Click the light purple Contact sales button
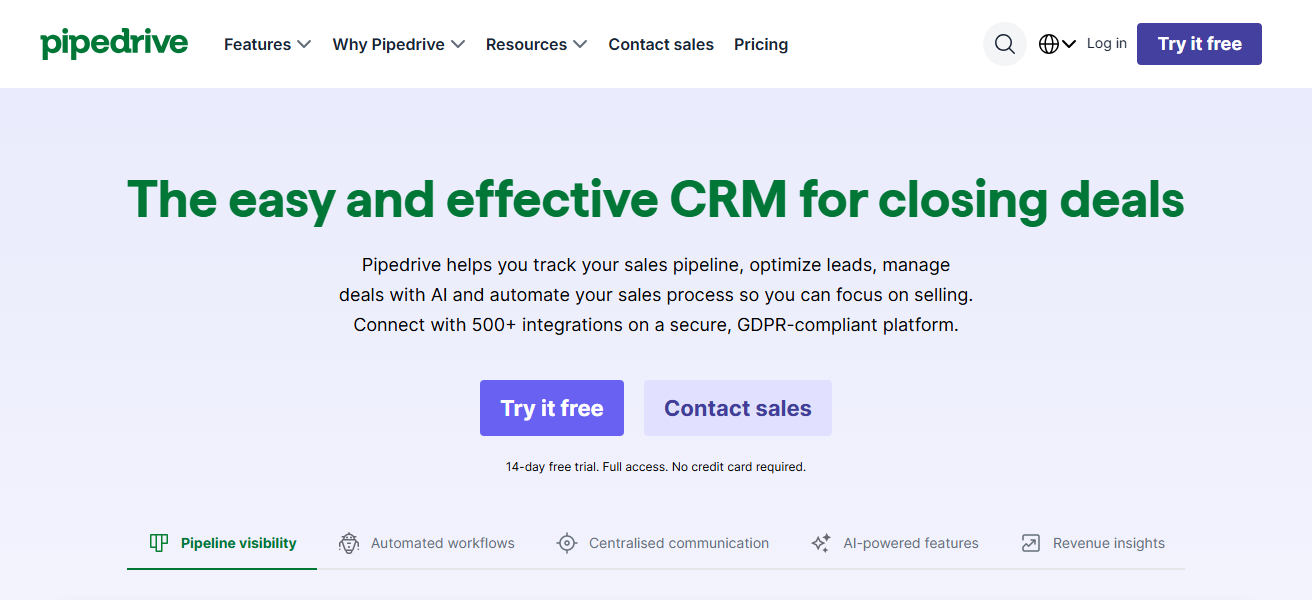The image size is (1312, 600). pos(737,408)
